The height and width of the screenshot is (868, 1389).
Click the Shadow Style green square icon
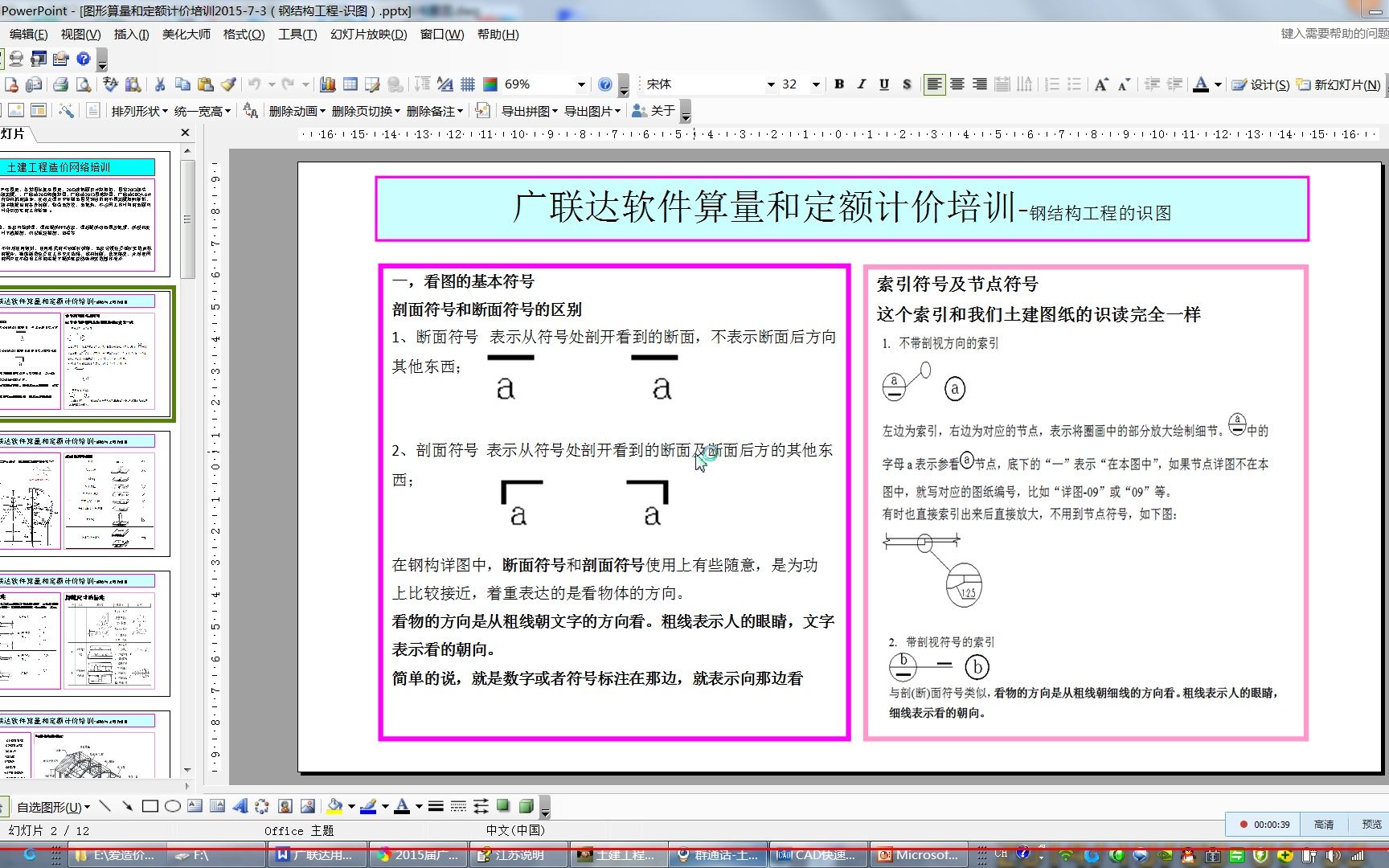(x=503, y=806)
